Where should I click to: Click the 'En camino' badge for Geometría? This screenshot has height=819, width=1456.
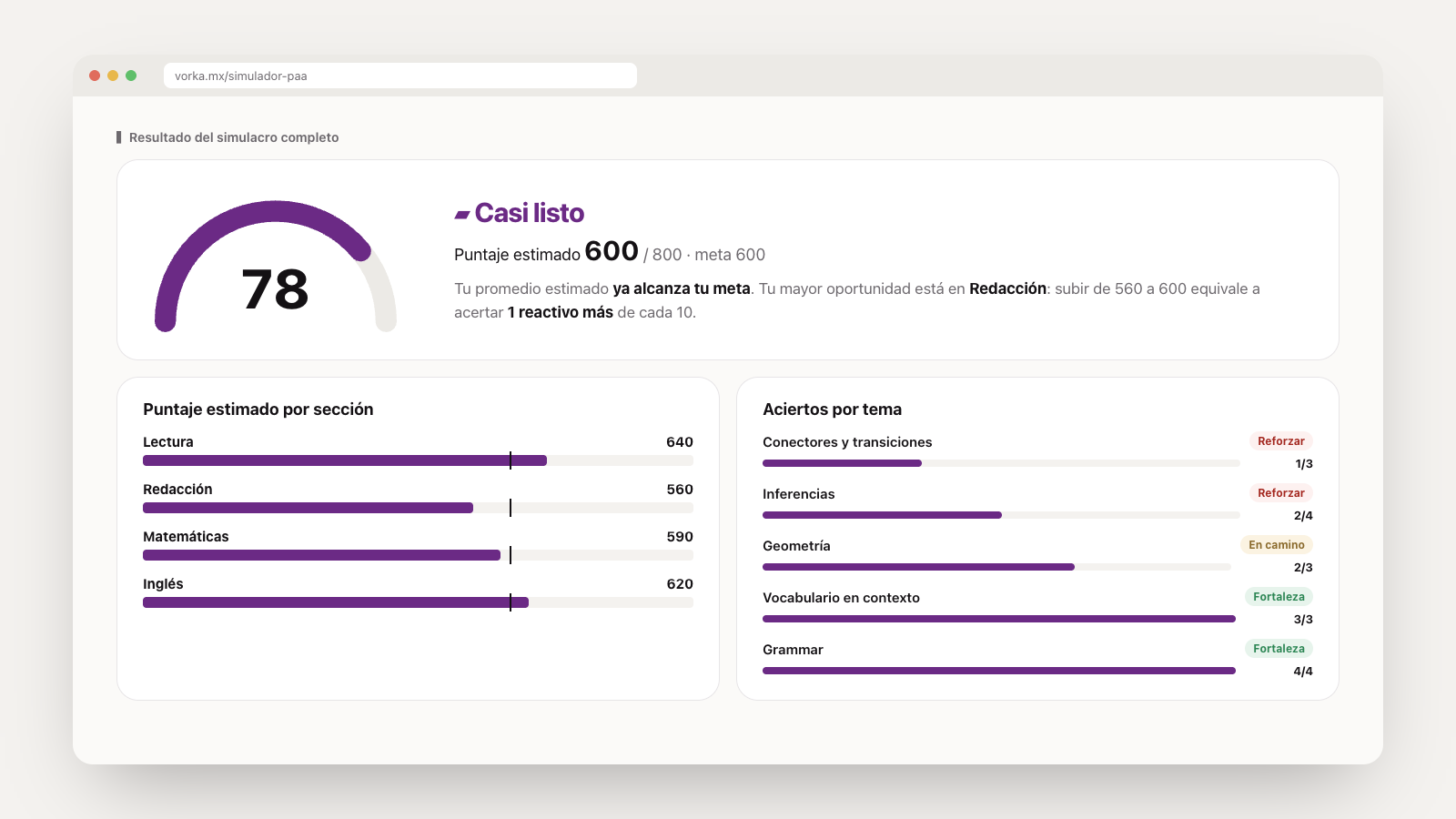(1277, 545)
